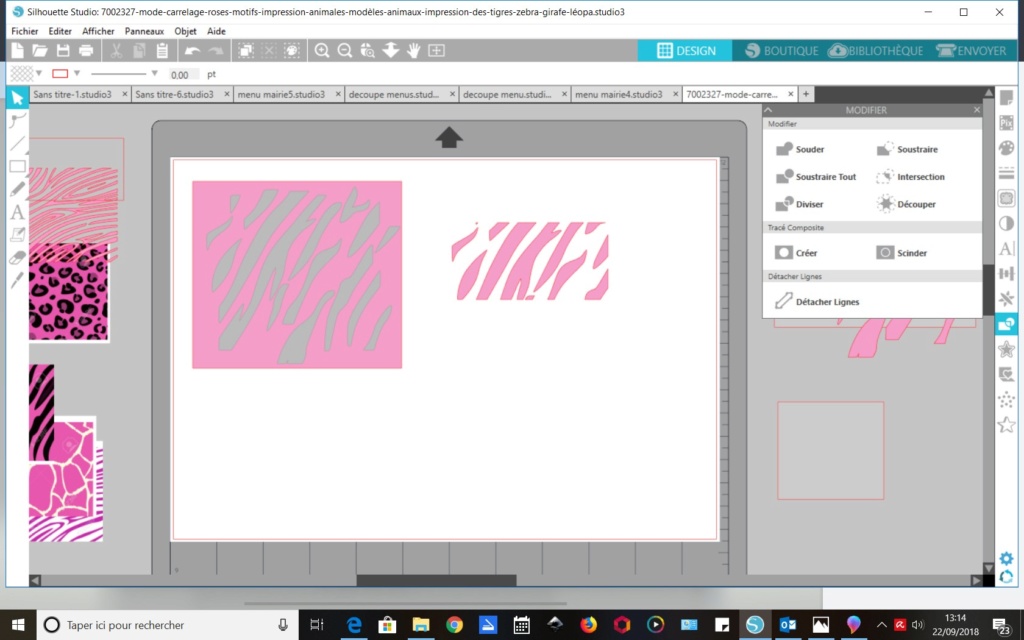Open the Text Style panel icon

tap(1006, 248)
